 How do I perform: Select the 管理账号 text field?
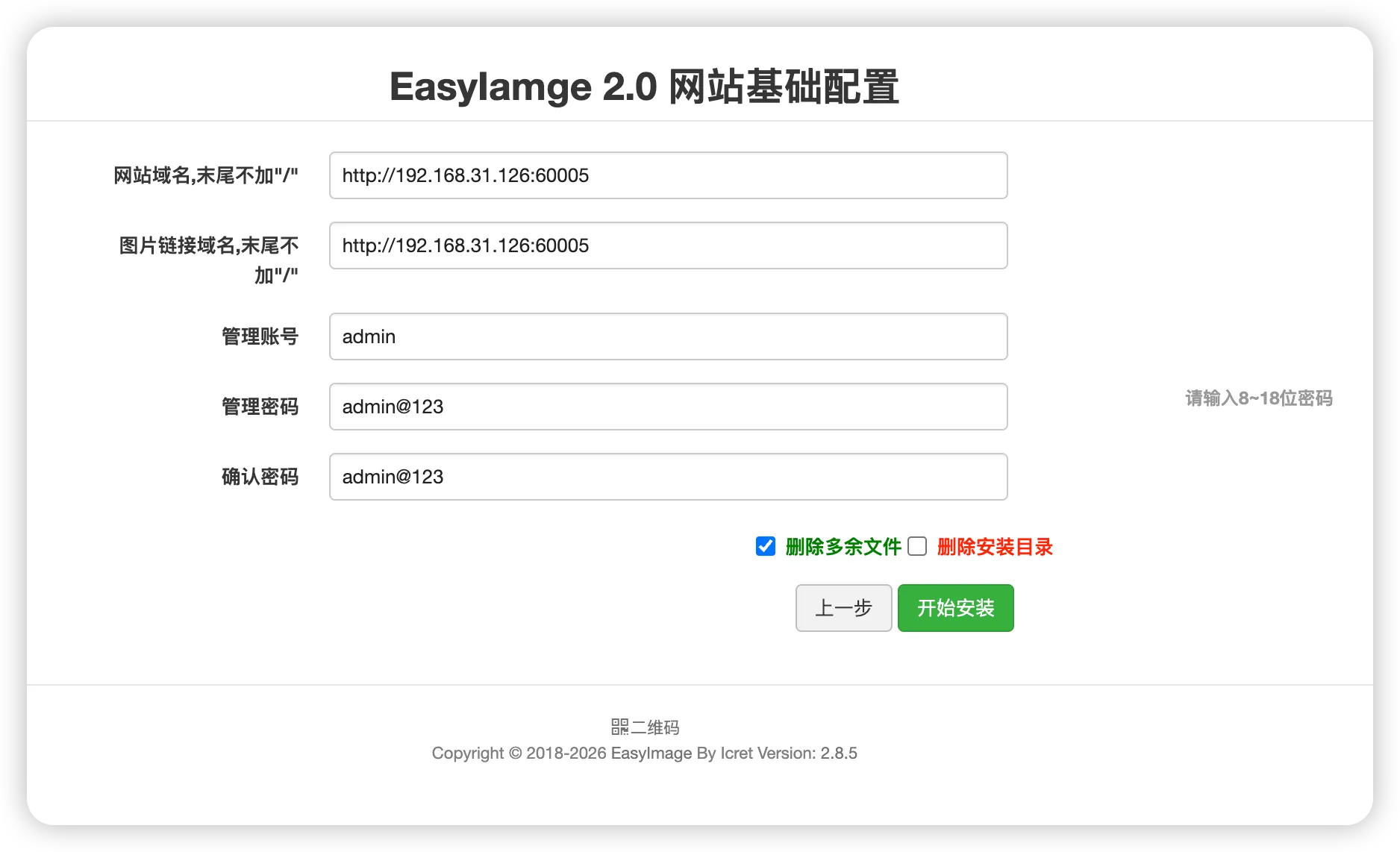(x=668, y=336)
